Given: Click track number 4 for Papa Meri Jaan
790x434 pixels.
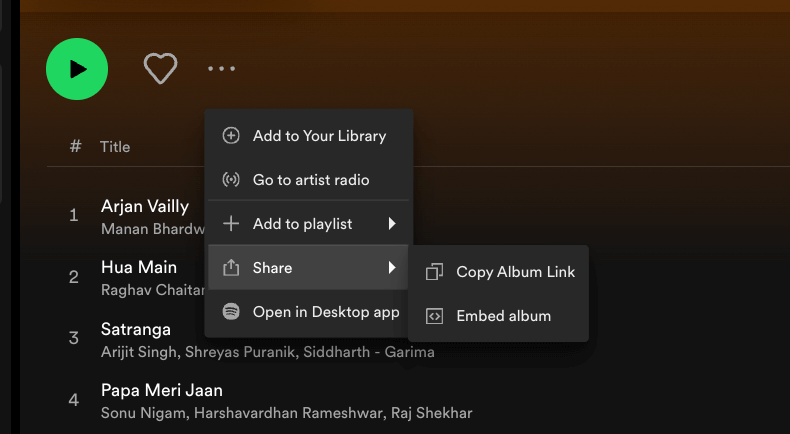Looking at the screenshot, I should coord(74,400).
